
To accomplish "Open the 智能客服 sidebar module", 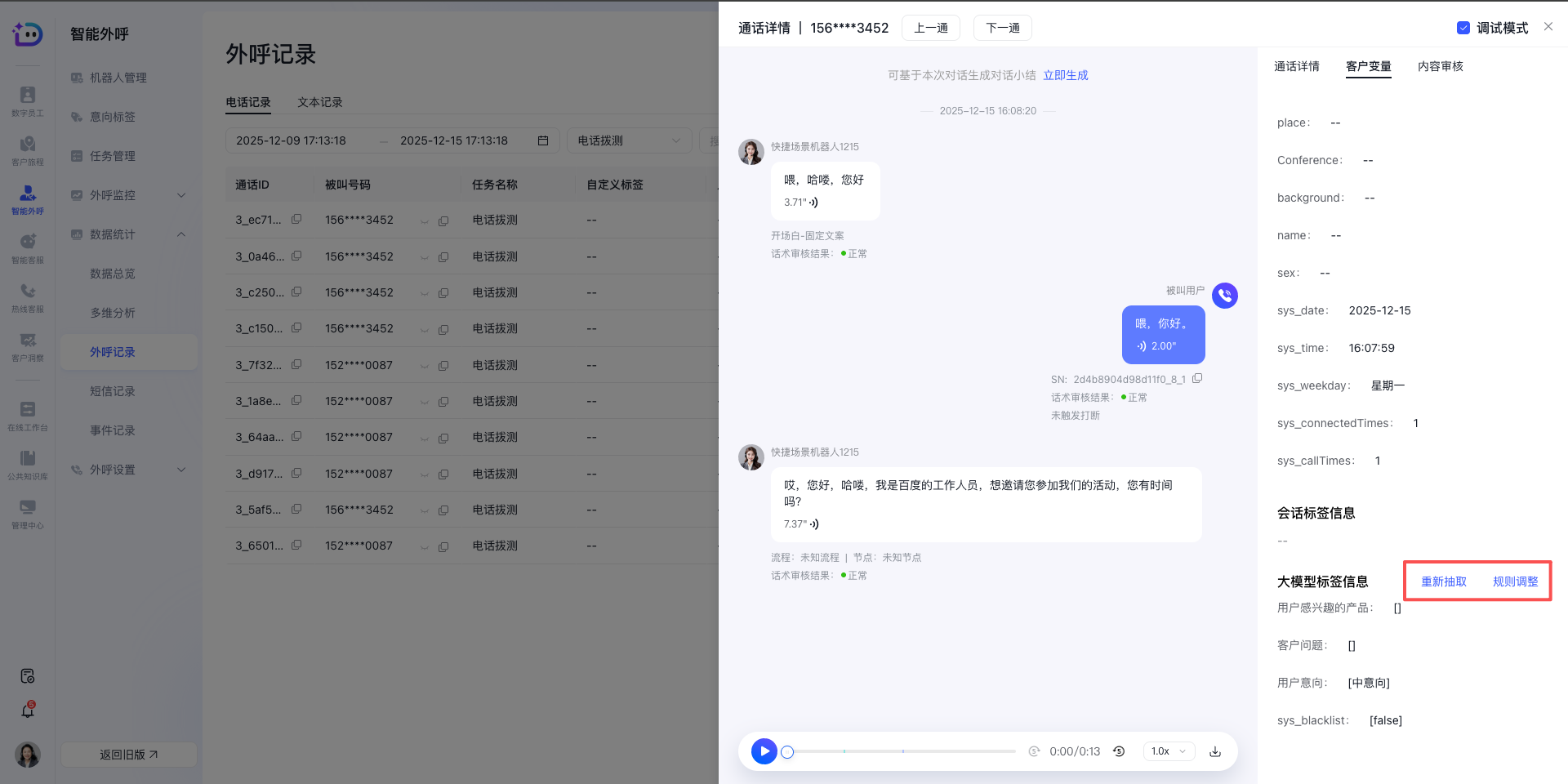I will point(28,248).
